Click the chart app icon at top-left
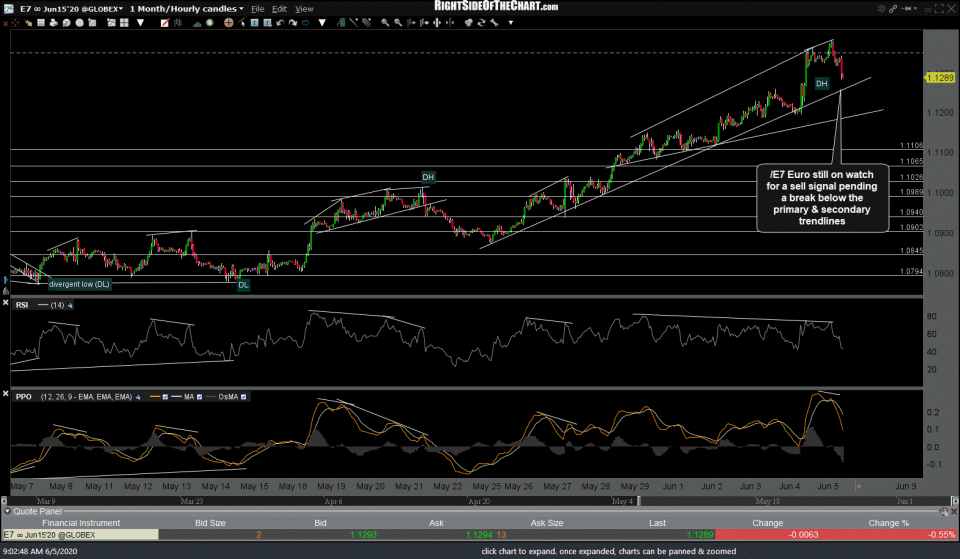The image size is (960, 559). pos(8,9)
